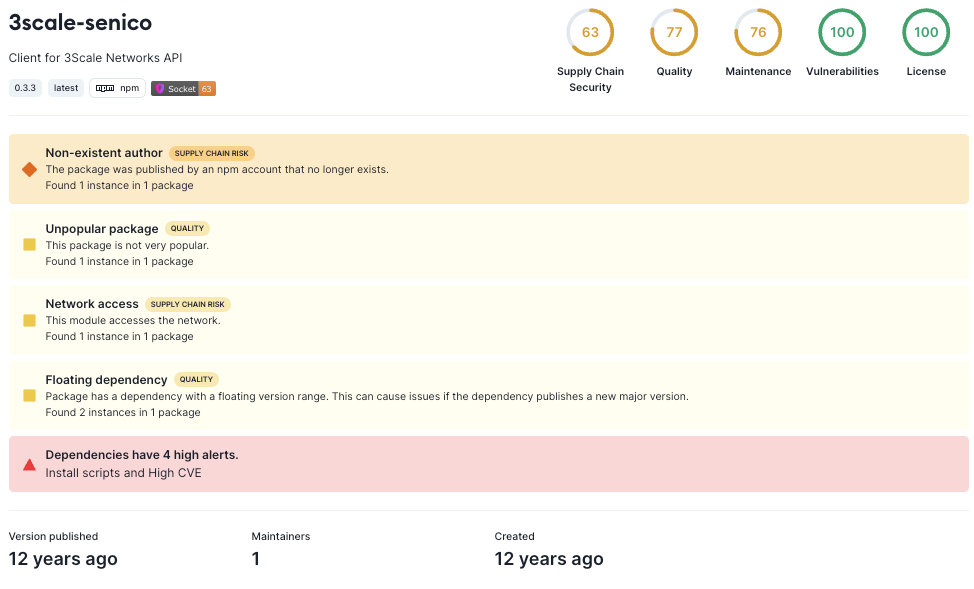Click the Version published '12 years ago' value
Image resolution: width=974 pixels, height=589 pixels.
(x=63, y=559)
